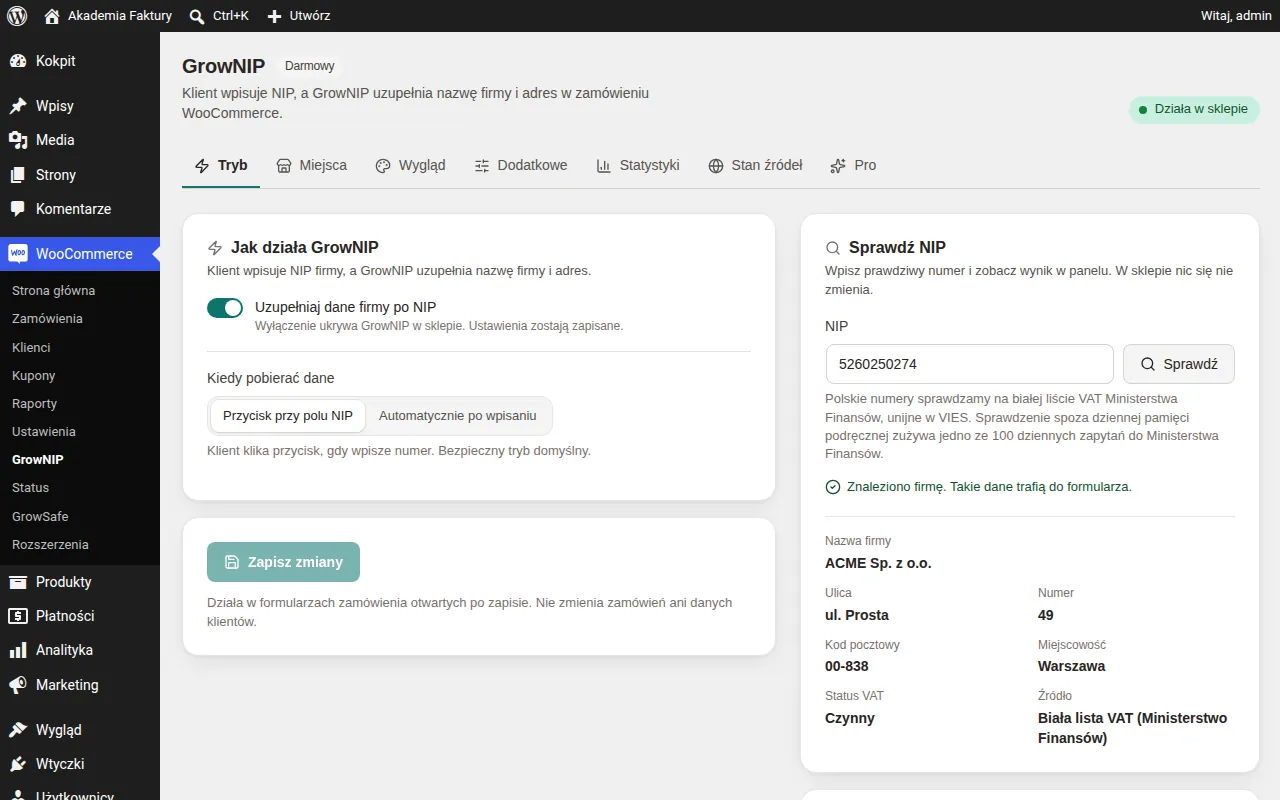Click the Znaleziono firmę success message
This screenshot has height=800, width=1280.
pos(978,487)
